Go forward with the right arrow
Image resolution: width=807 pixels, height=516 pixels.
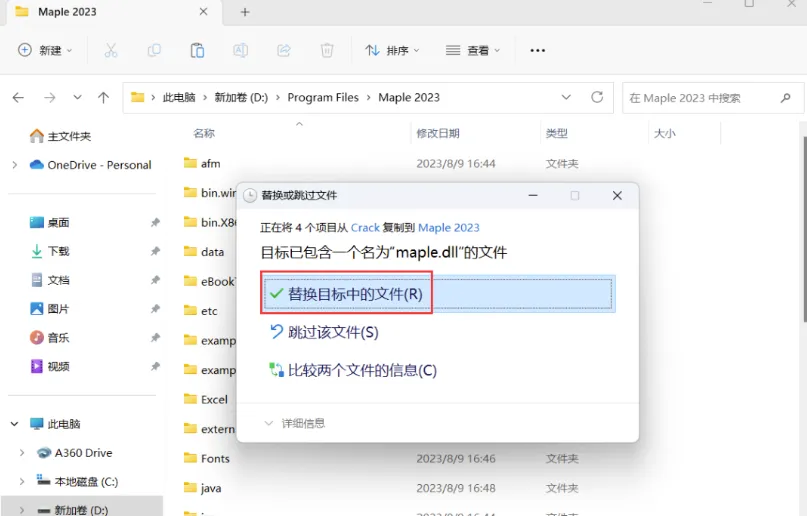point(49,98)
